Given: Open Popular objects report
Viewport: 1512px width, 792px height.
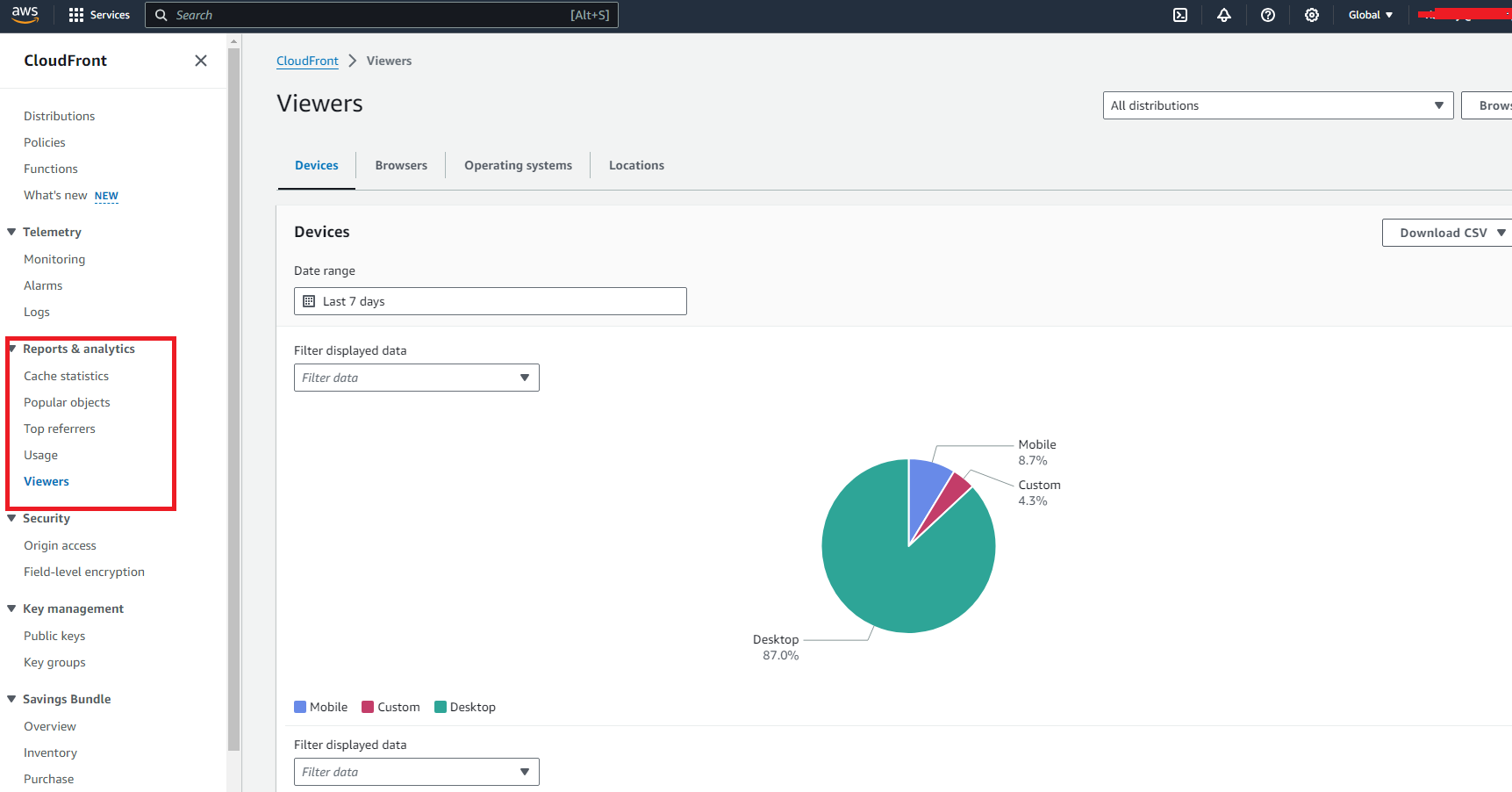Looking at the screenshot, I should pos(67,402).
